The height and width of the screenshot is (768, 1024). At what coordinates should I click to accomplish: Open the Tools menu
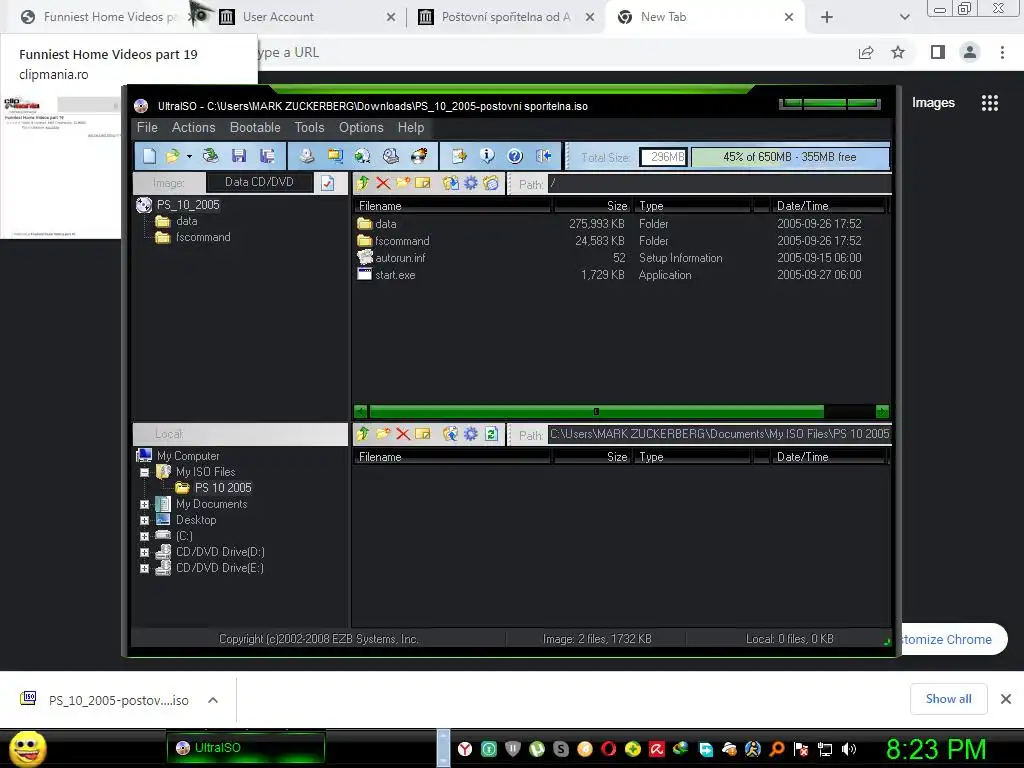click(x=310, y=127)
